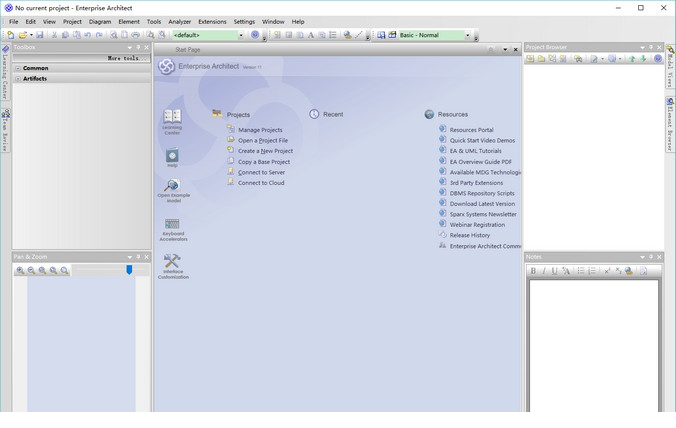The width and height of the screenshot is (676, 428).
Task: Click Release History link
Action: [x=469, y=235]
